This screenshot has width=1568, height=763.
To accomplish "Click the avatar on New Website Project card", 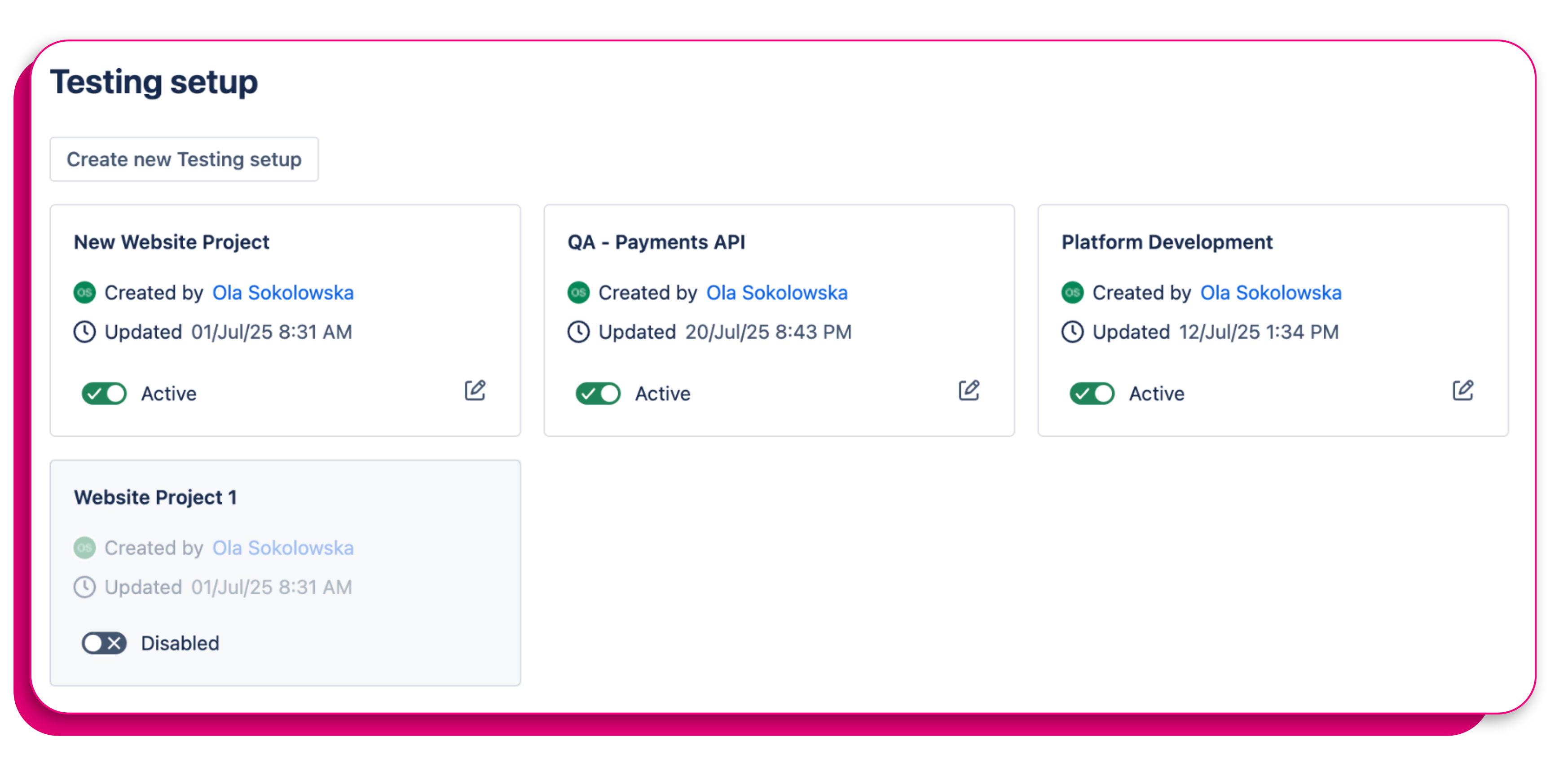I will point(84,293).
